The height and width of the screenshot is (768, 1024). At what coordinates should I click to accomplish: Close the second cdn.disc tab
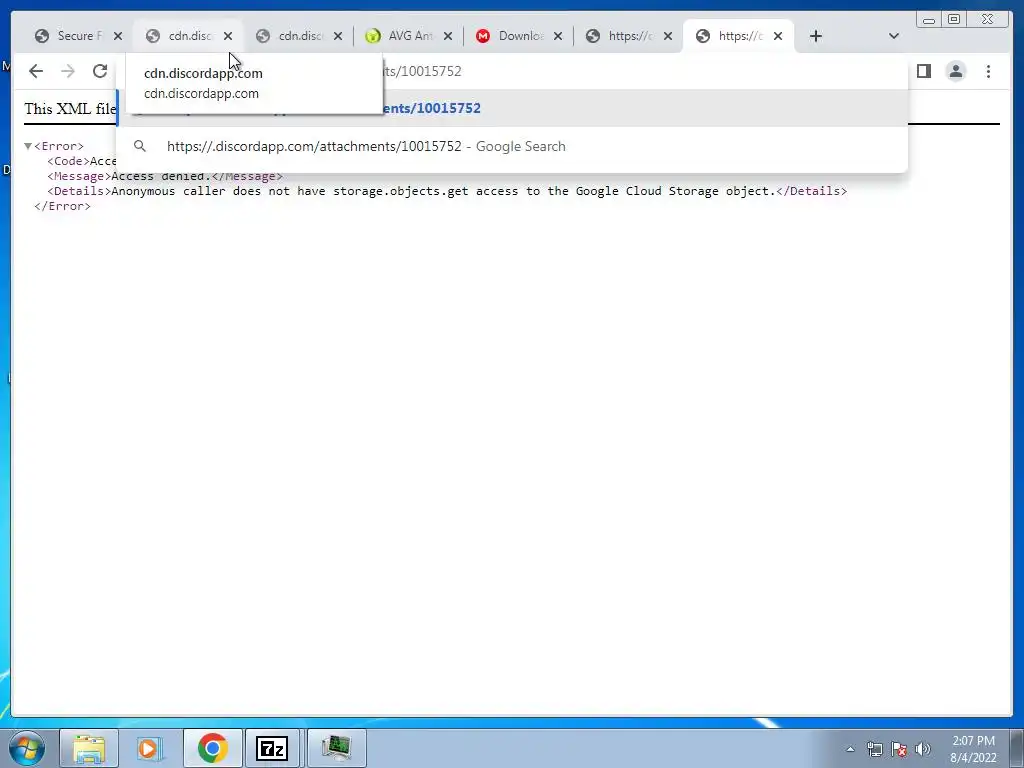tap(338, 36)
